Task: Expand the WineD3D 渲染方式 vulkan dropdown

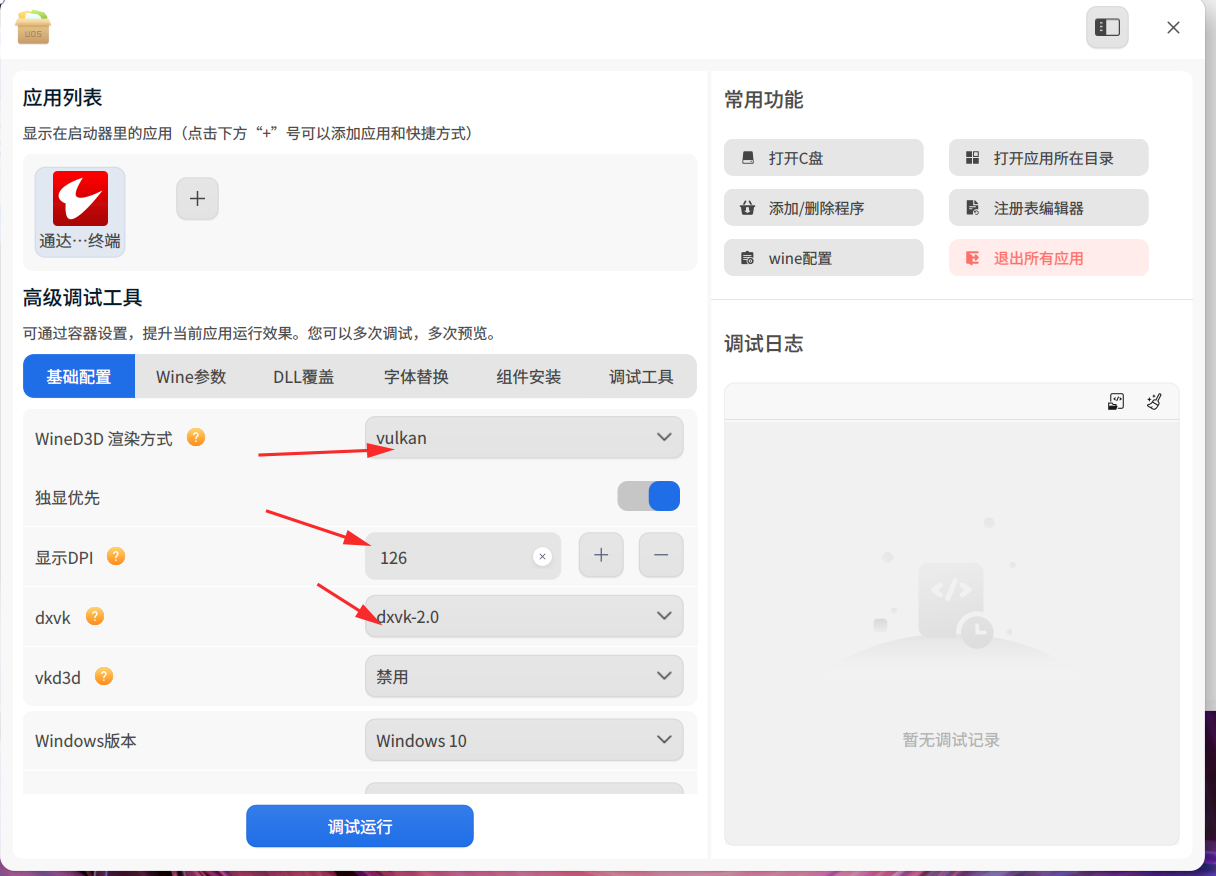Action: pyautogui.click(x=524, y=437)
